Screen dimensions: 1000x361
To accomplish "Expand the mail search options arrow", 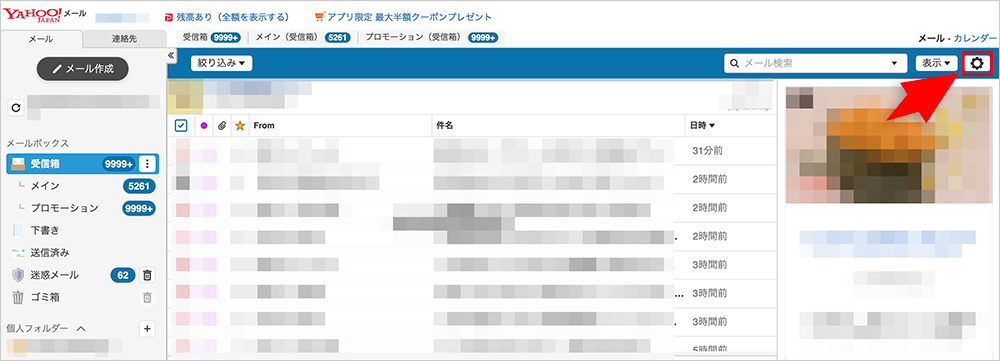I will coord(894,63).
